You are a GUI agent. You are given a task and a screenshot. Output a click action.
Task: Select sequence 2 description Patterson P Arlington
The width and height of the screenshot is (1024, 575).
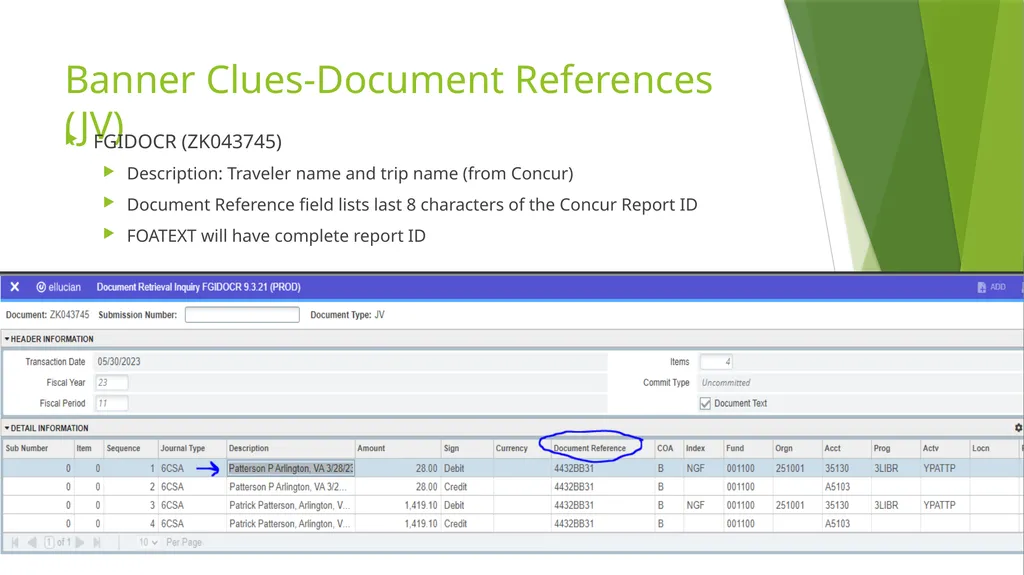point(288,487)
